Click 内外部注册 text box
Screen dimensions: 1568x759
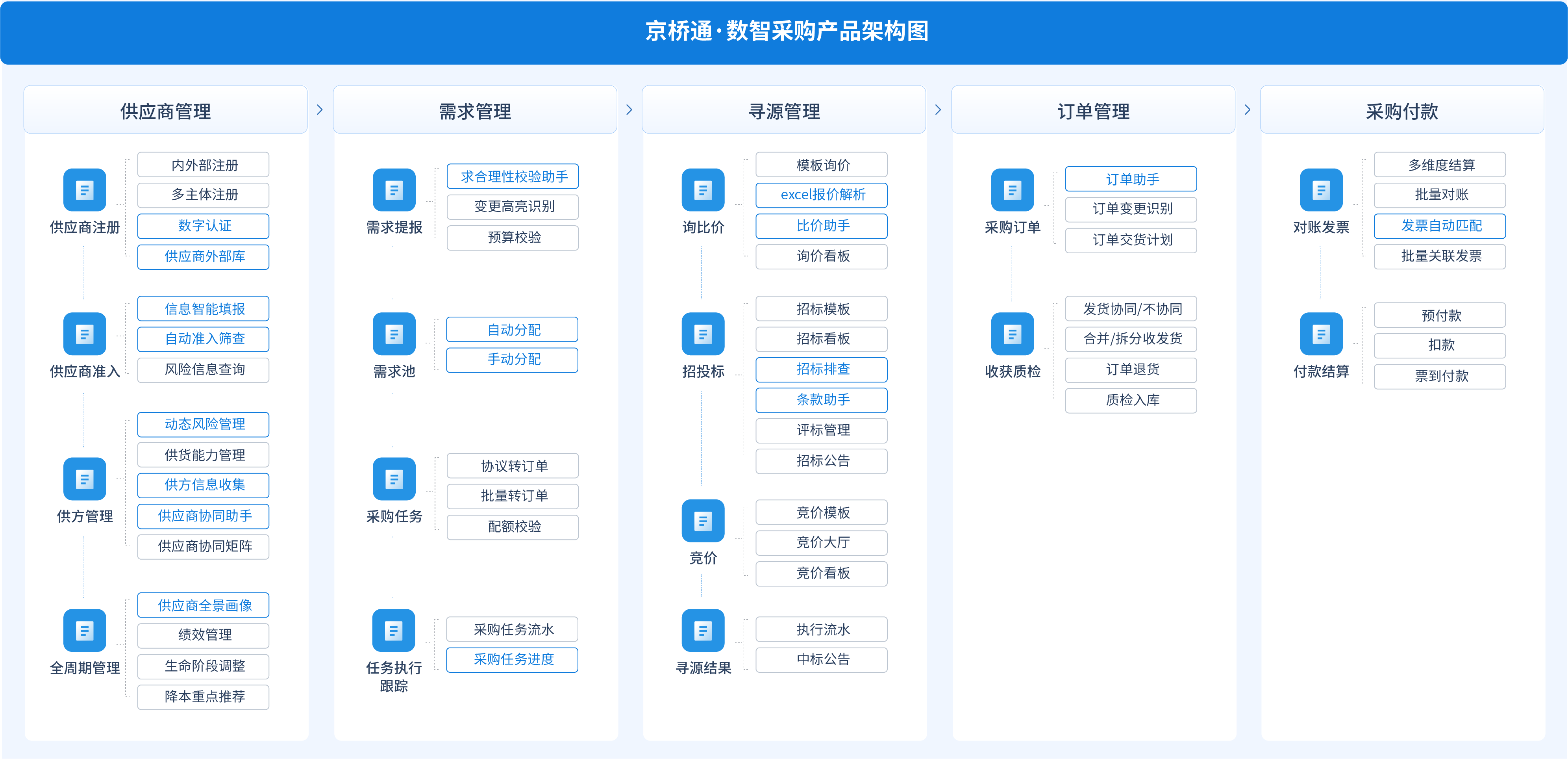click(x=203, y=165)
